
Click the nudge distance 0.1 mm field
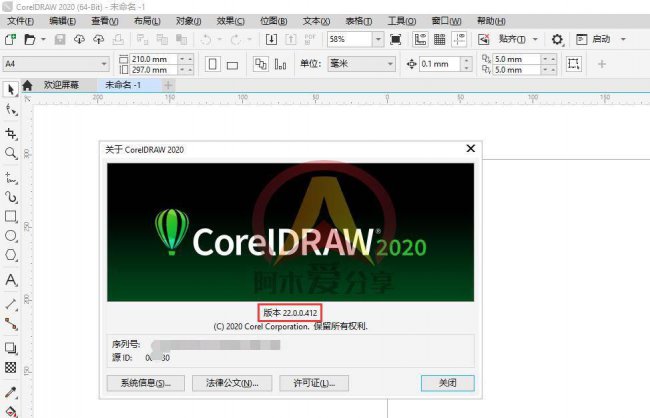click(440, 64)
